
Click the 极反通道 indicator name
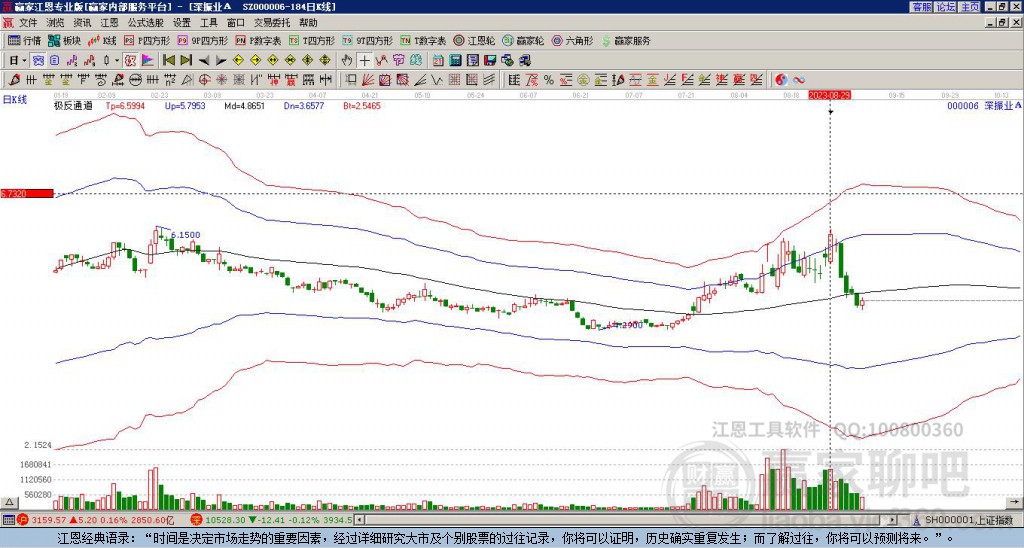click(73, 105)
